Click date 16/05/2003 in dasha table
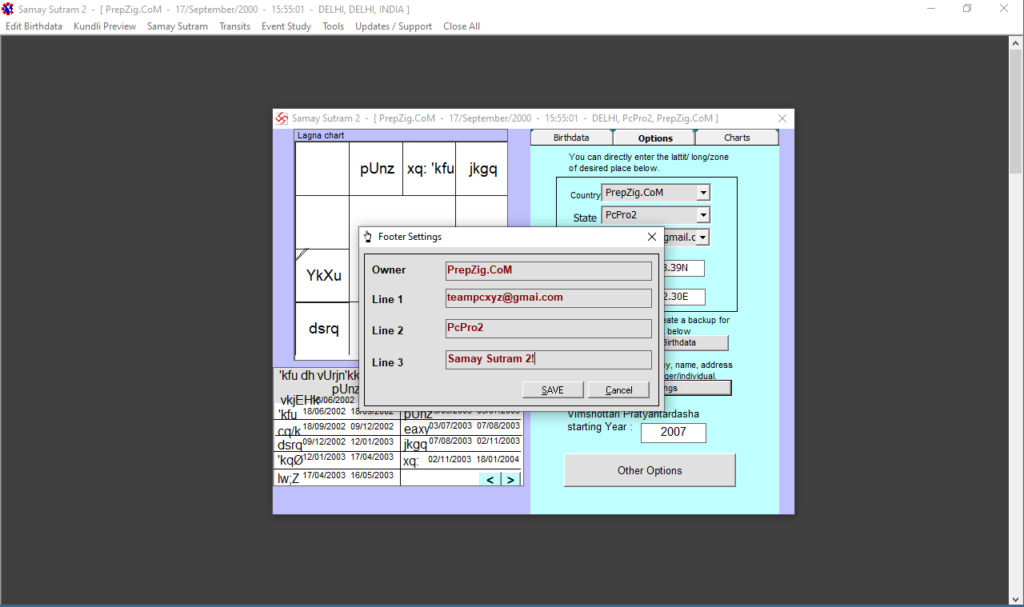The height and width of the screenshot is (607, 1024). [372, 475]
